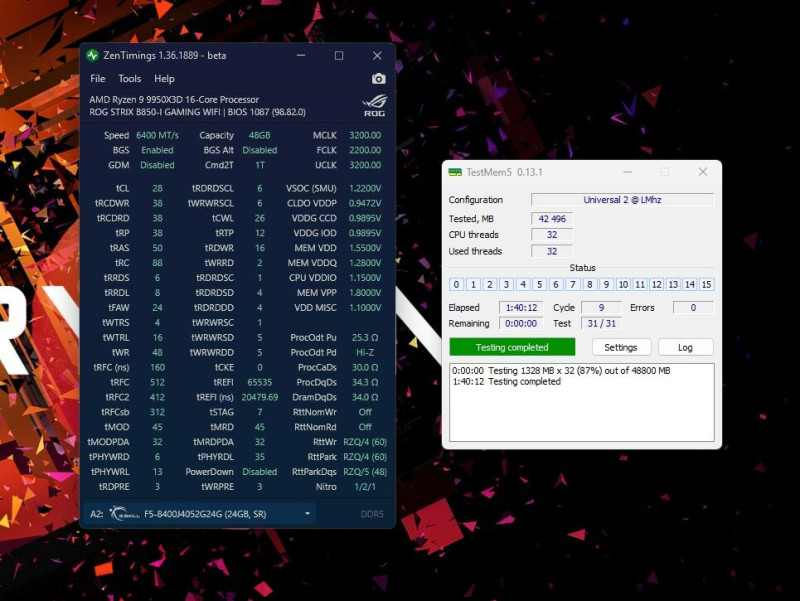
Task: Click the ZenTimings app logo icon
Action: [92, 56]
